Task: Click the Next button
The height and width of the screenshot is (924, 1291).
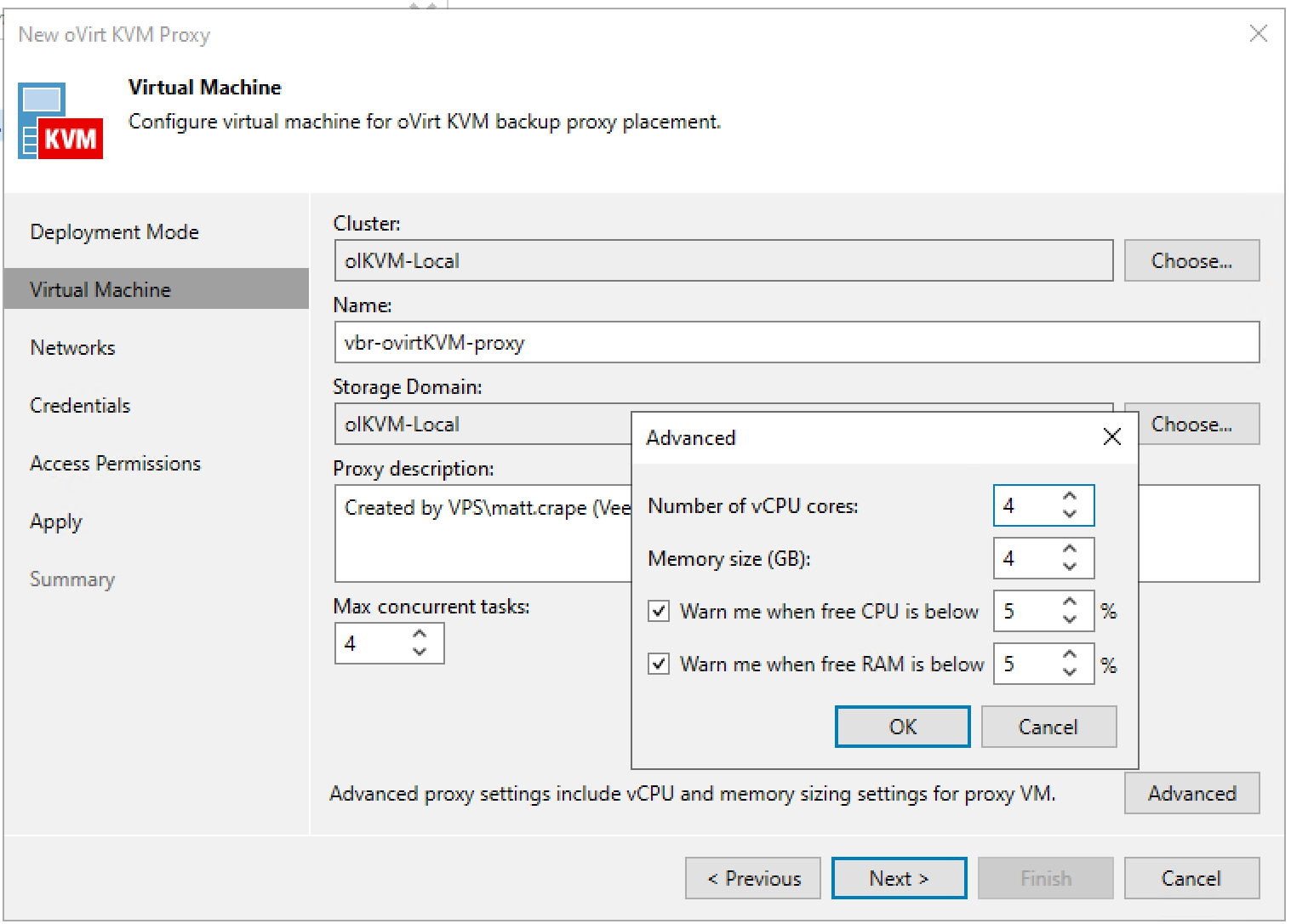Action: pyautogui.click(x=900, y=878)
